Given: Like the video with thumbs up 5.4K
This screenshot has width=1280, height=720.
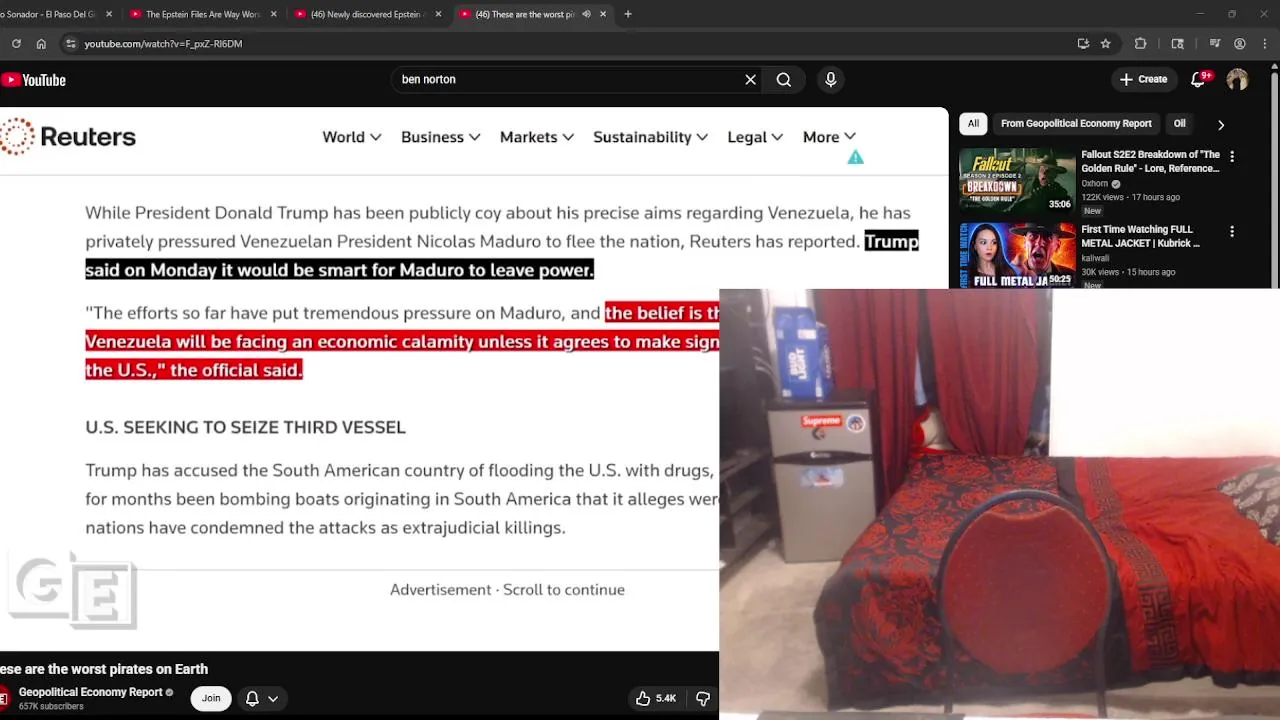Looking at the screenshot, I should (656, 698).
